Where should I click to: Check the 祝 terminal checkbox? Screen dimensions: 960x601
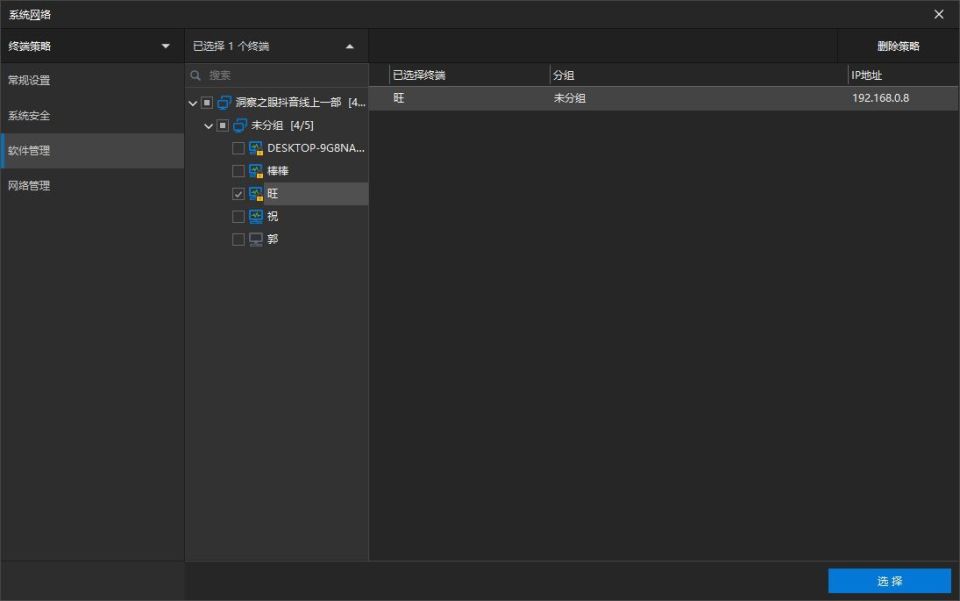pos(238,217)
